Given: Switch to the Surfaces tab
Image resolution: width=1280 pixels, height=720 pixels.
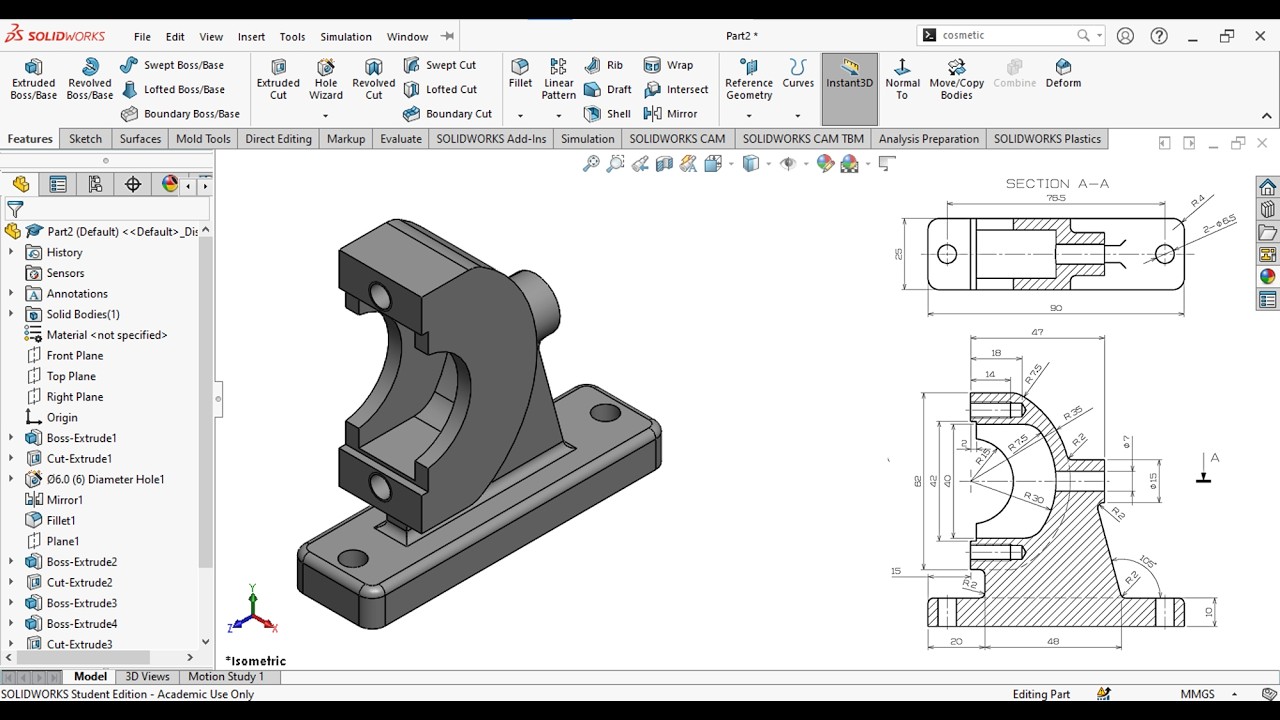Looking at the screenshot, I should pyautogui.click(x=140, y=139).
